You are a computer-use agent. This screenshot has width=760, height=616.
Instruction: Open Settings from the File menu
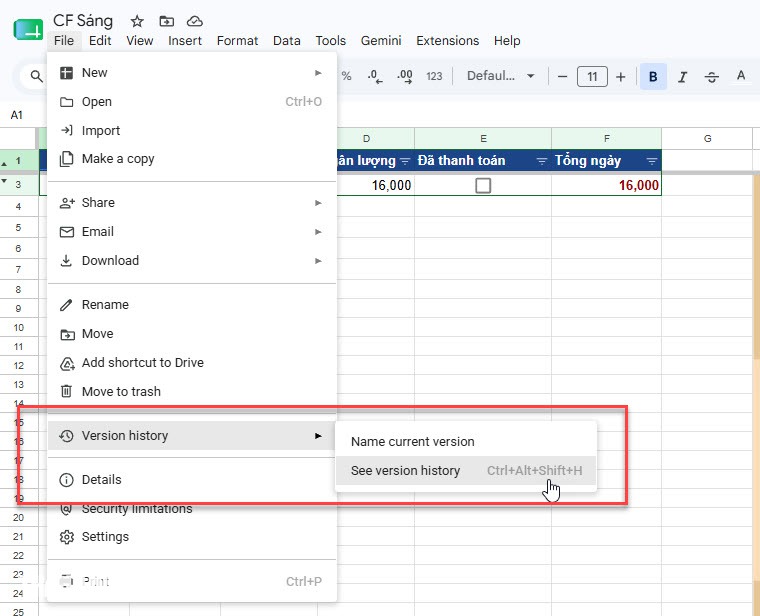click(192, 537)
